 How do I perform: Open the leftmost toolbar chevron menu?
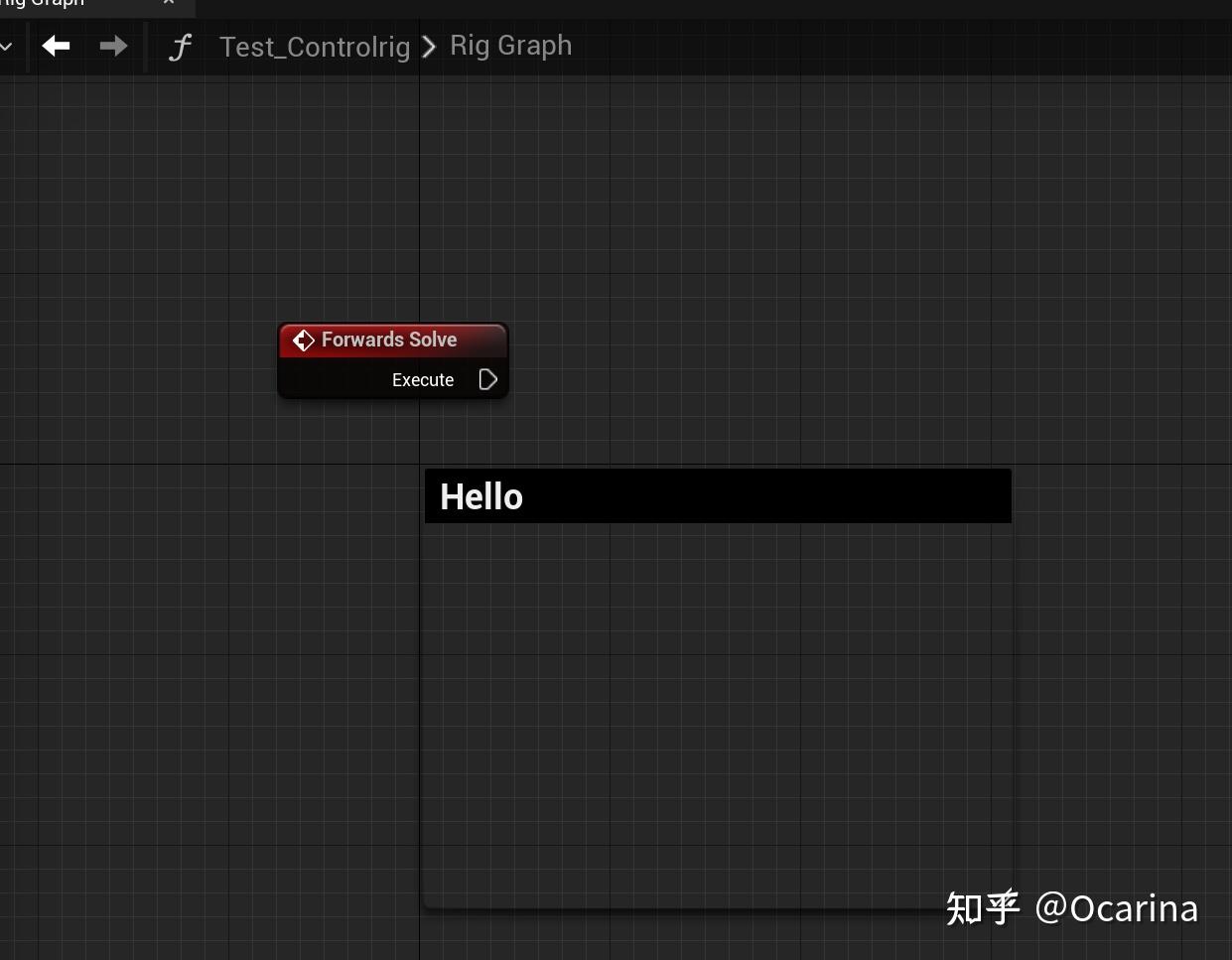pos(8,46)
